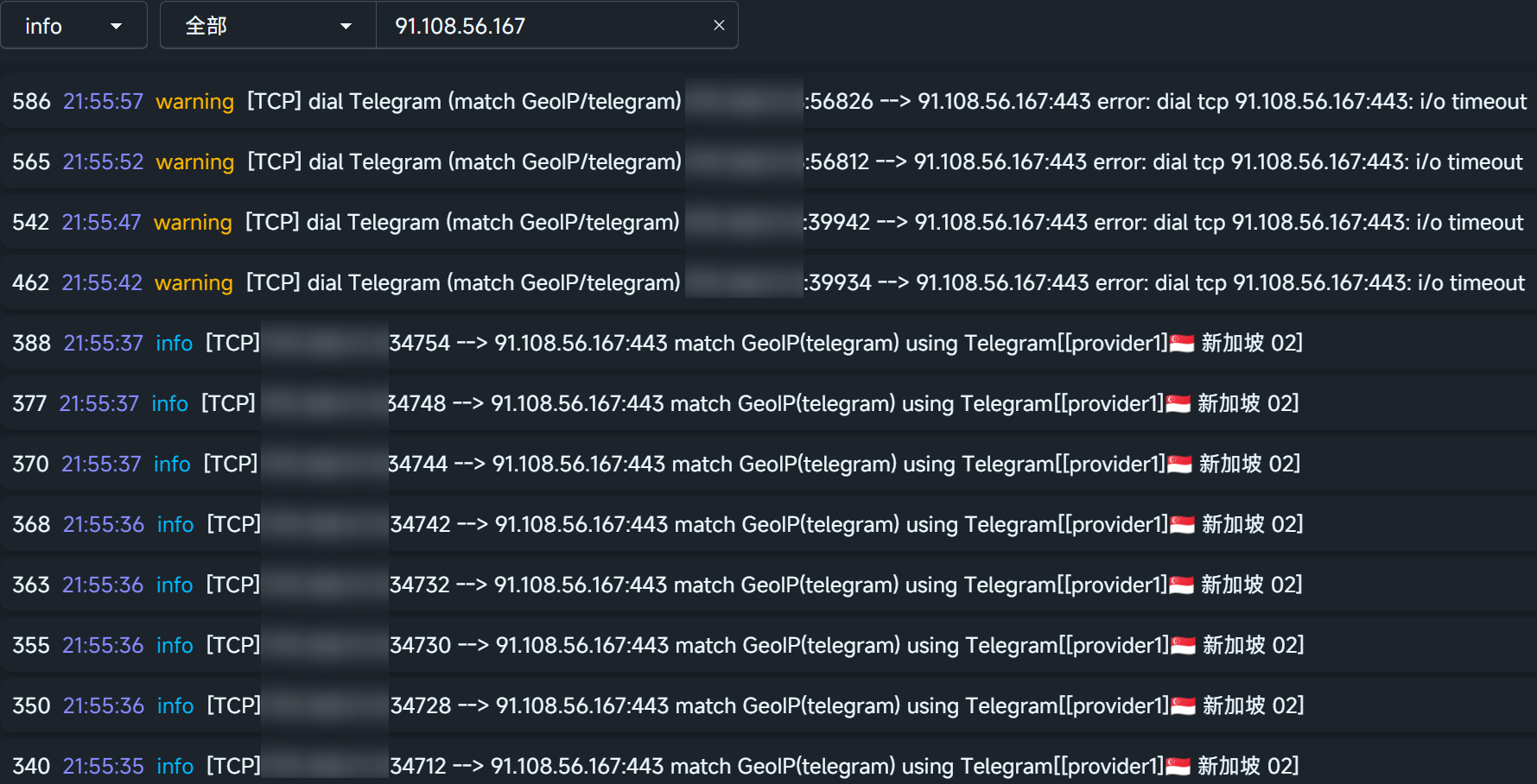Image resolution: width=1537 pixels, height=784 pixels.
Task: Clear the 91.108.56.167 search filter
Action: 719,26
